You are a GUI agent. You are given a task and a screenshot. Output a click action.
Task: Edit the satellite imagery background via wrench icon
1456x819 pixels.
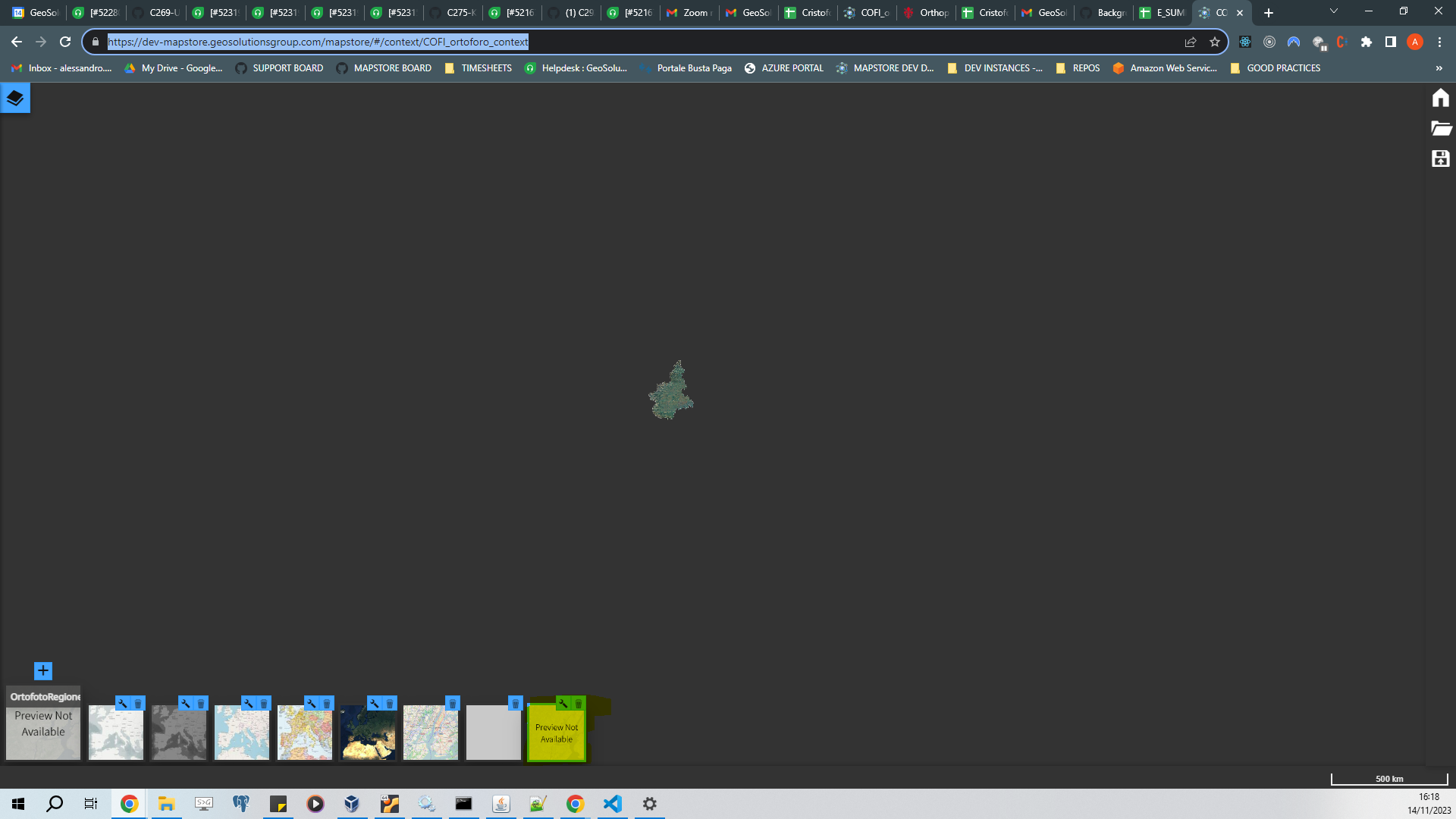pos(373,703)
